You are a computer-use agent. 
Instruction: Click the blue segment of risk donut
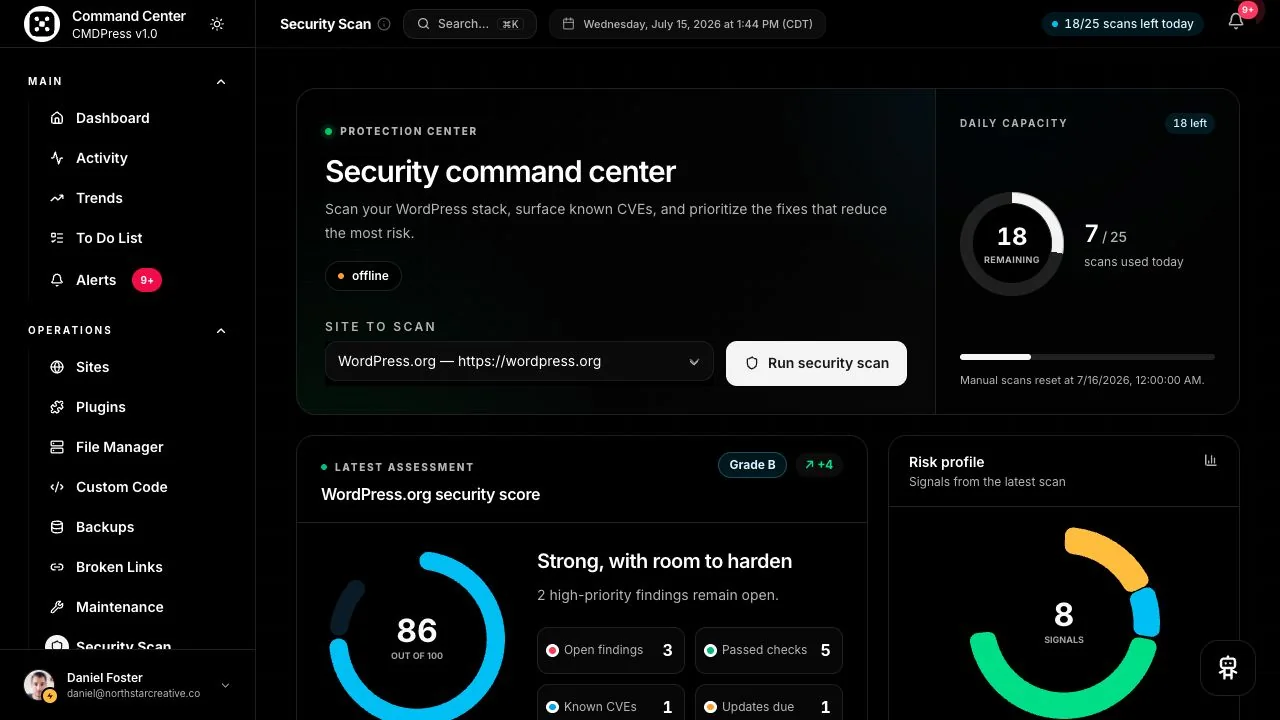pyautogui.click(x=1145, y=612)
